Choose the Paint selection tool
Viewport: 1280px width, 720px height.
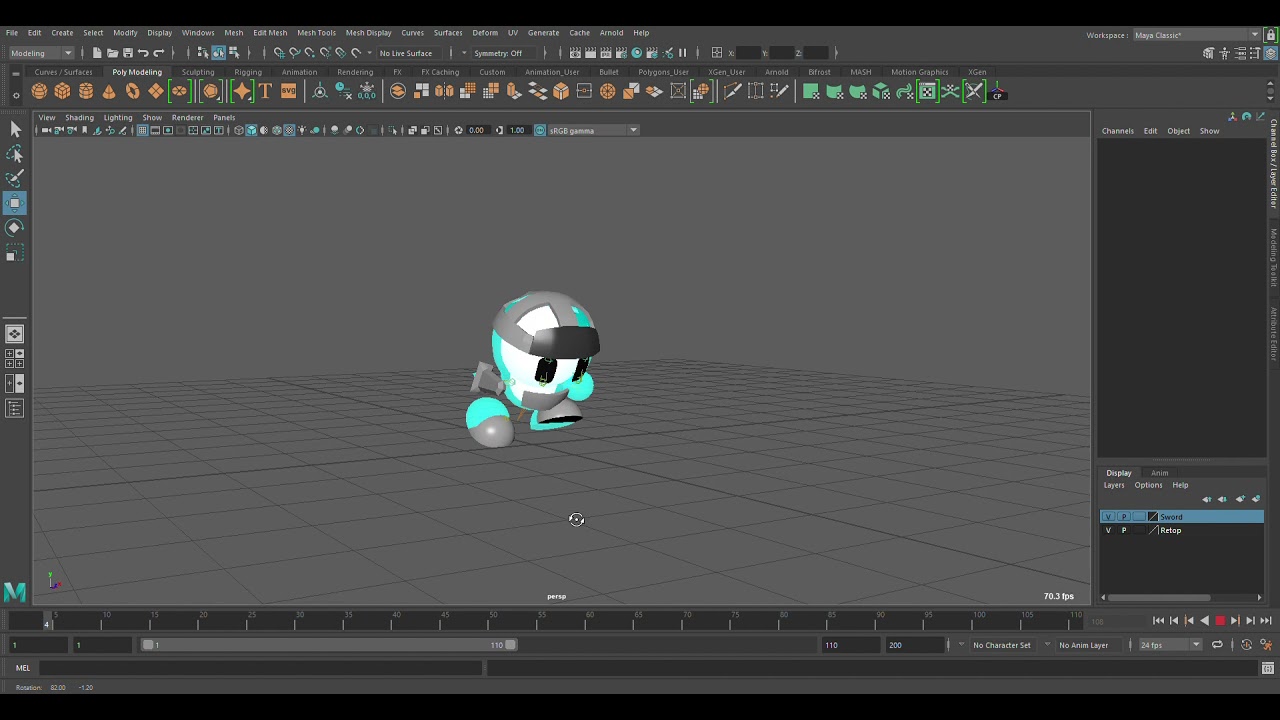[15, 178]
